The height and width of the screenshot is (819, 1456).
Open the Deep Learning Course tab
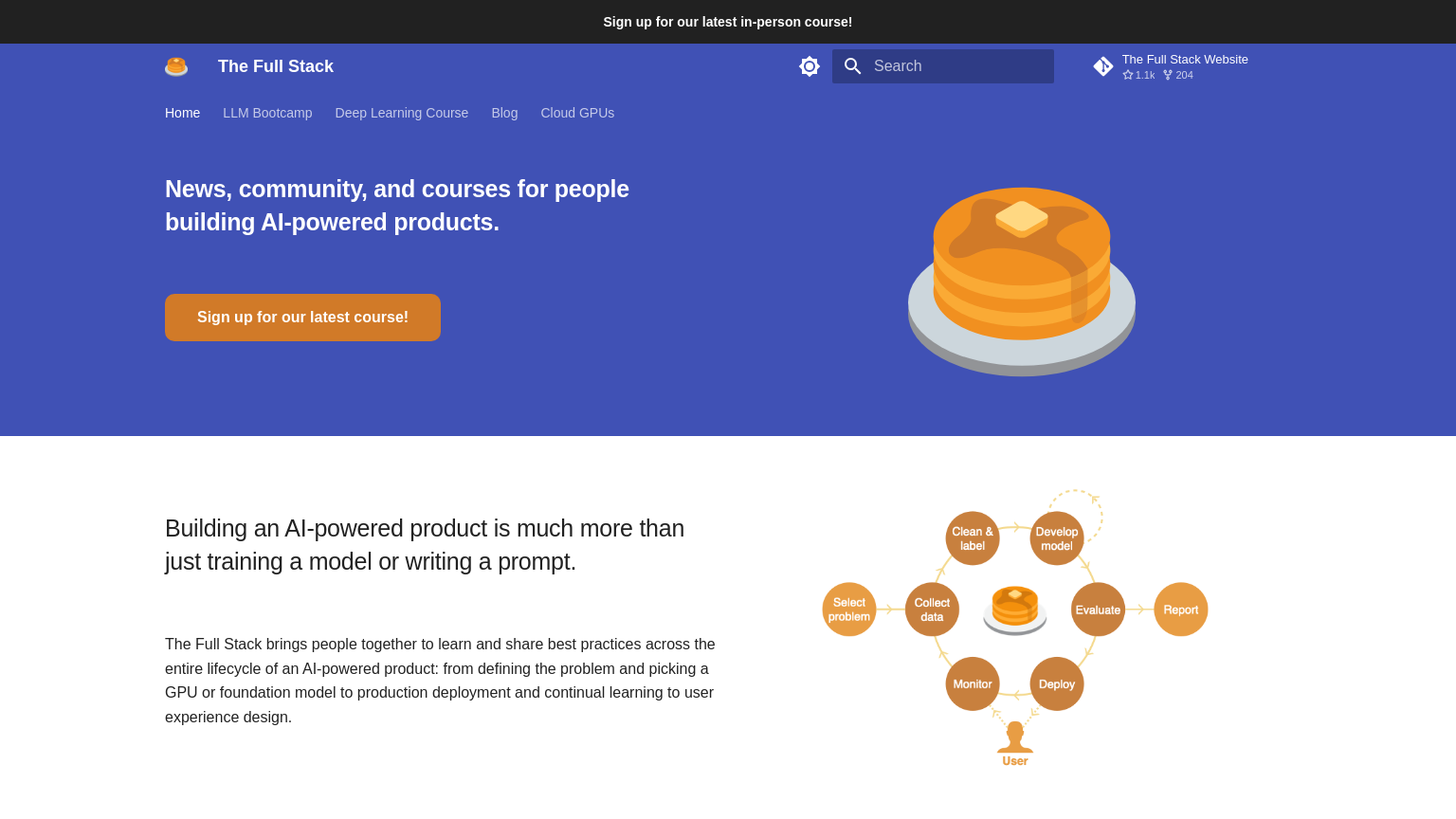(402, 113)
